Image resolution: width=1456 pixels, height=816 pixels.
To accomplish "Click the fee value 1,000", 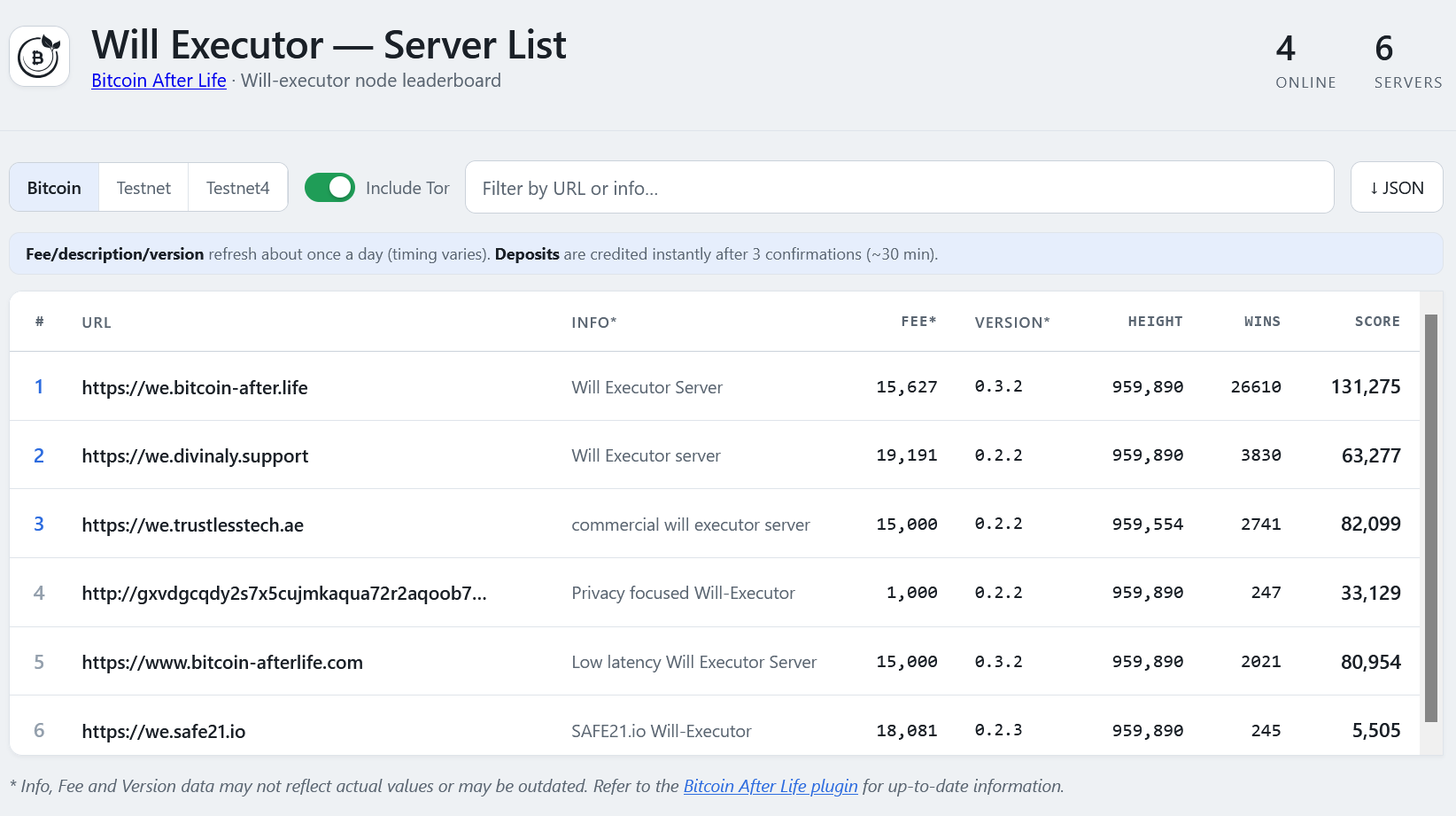I will click(911, 593).
